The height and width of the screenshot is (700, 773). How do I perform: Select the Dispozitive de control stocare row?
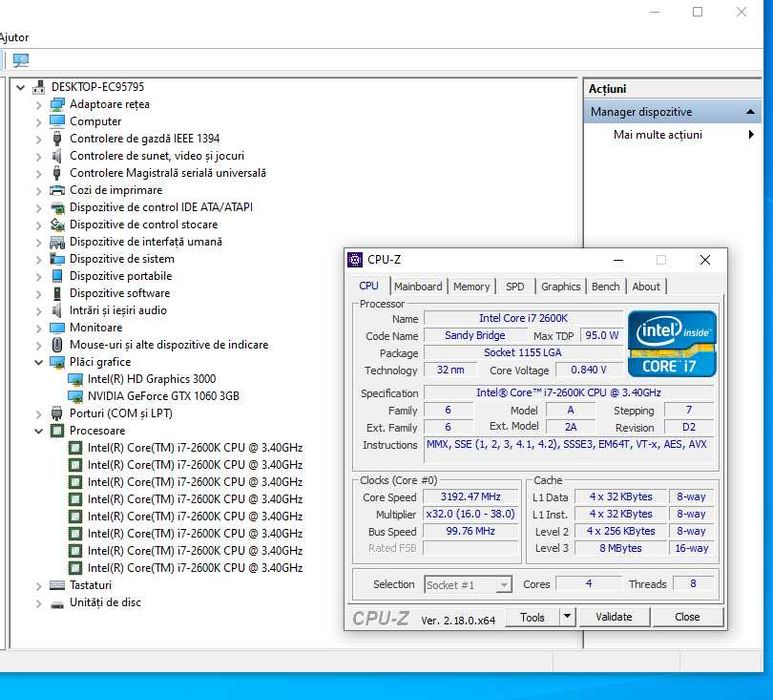click(143, 225)
